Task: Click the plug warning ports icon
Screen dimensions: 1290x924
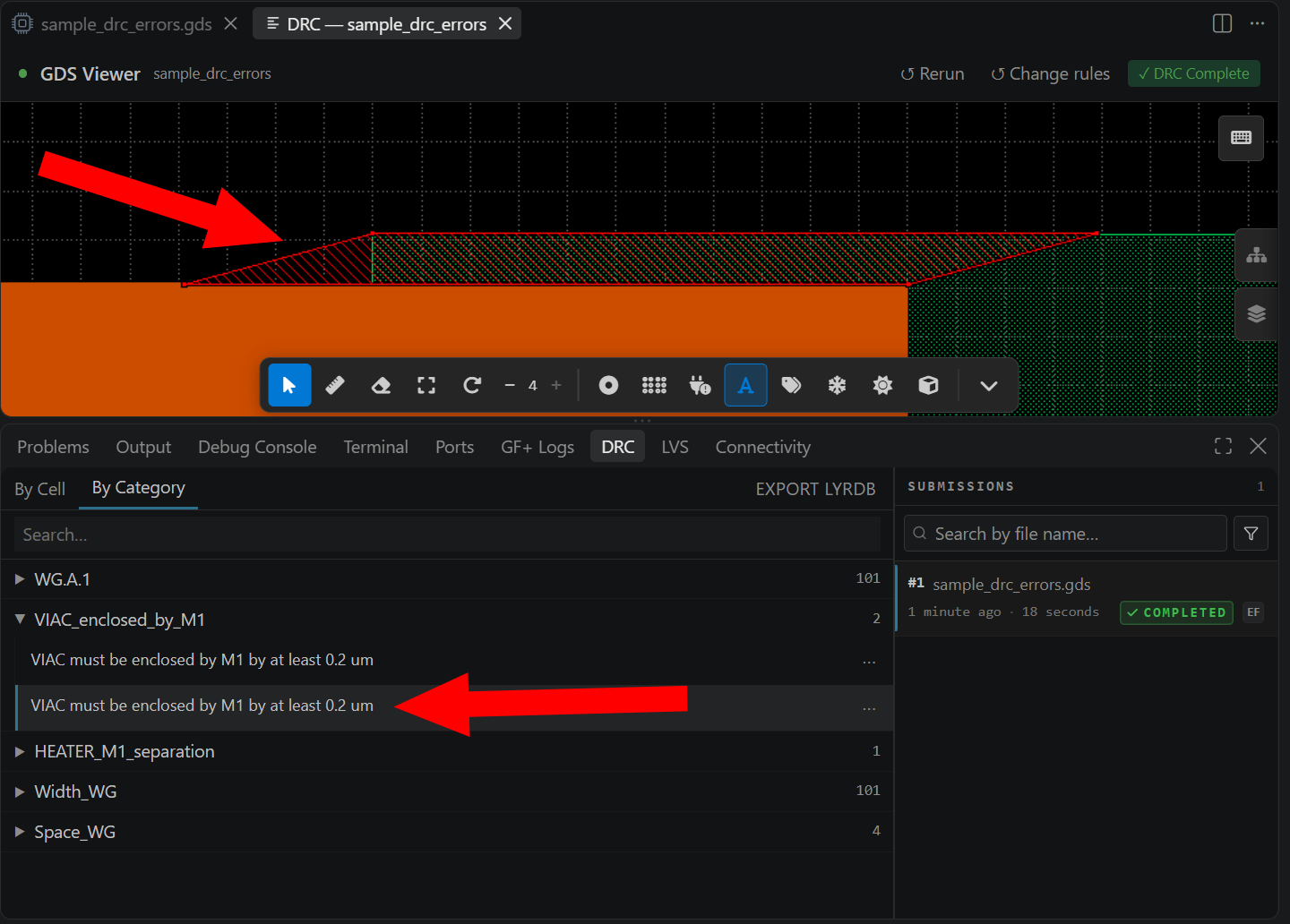Action: click(700, 385)
